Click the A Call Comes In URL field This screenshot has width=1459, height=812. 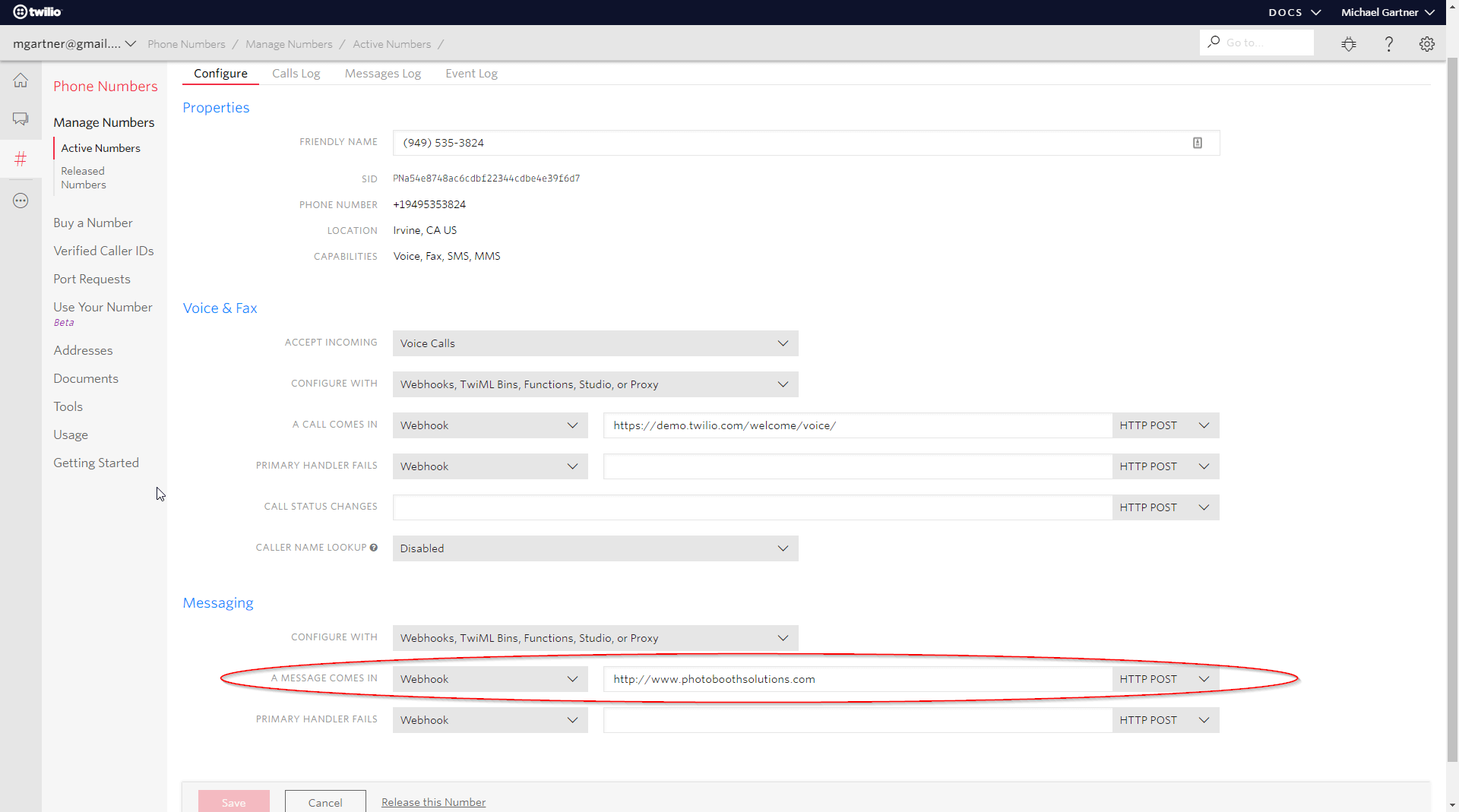click(x=858, y=425)
